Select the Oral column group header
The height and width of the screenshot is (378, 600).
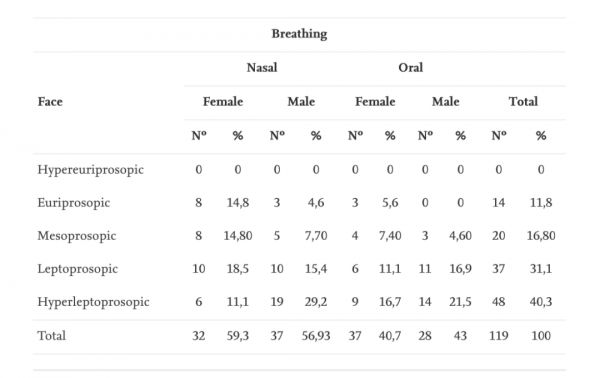point(411,68)
